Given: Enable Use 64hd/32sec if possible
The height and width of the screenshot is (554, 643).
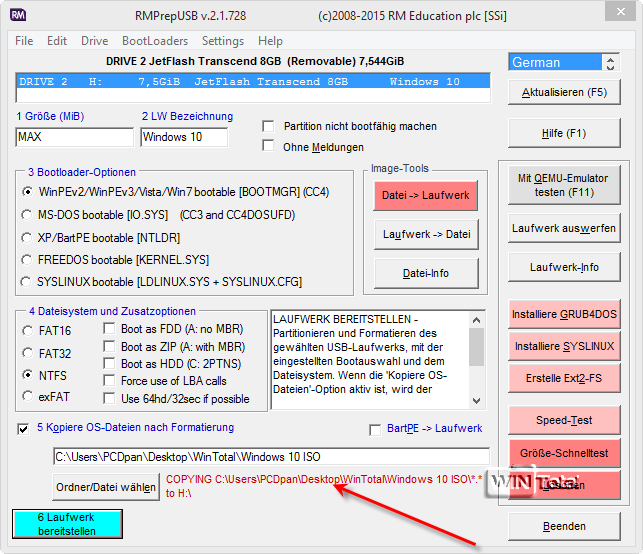Looking at the screenshot, I should pyautogui.click(x=109, y=399).
